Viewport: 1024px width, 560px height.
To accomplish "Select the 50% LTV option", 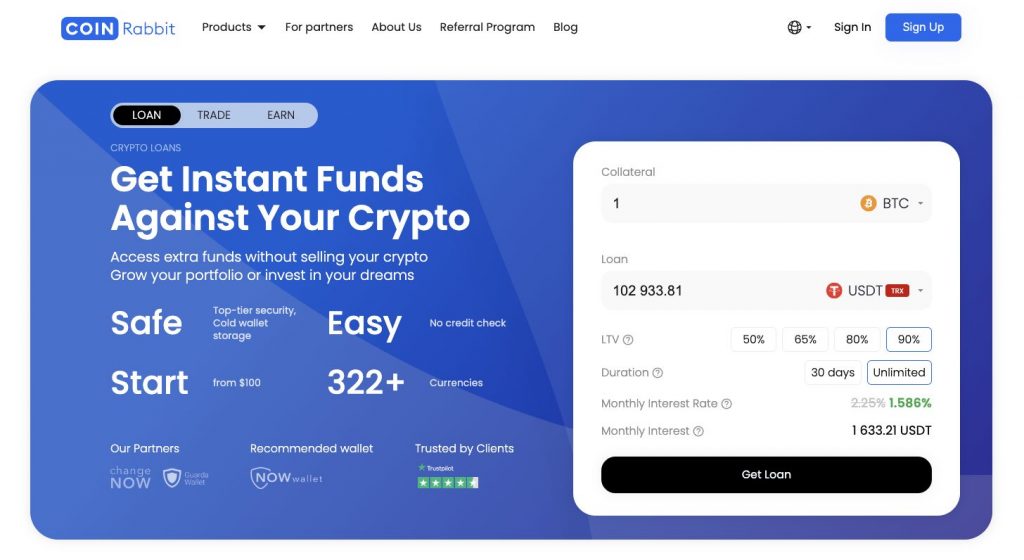I will 753,339.
